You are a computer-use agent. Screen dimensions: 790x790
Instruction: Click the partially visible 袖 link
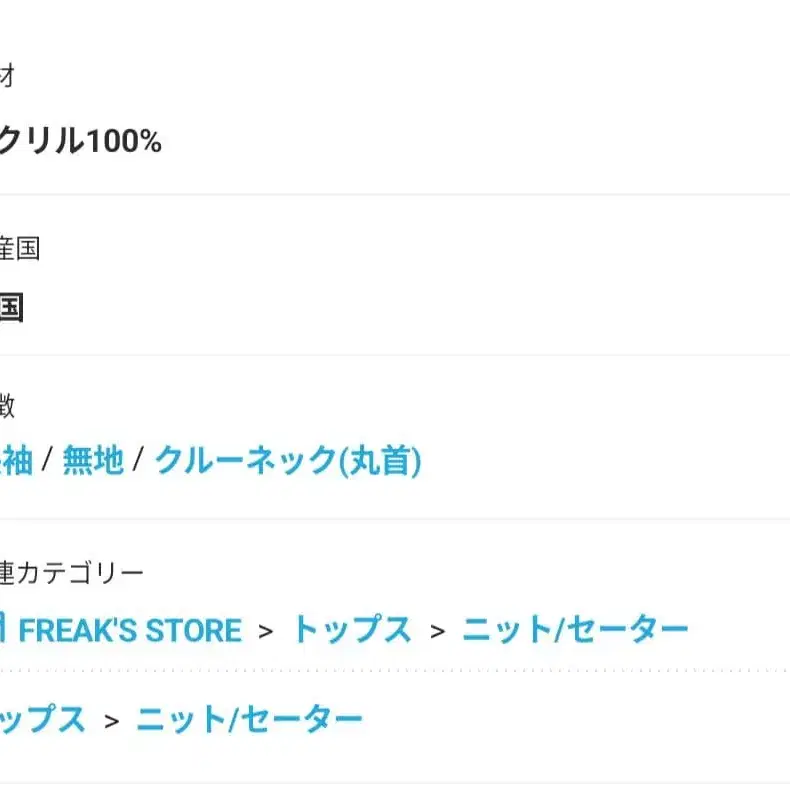17,461
